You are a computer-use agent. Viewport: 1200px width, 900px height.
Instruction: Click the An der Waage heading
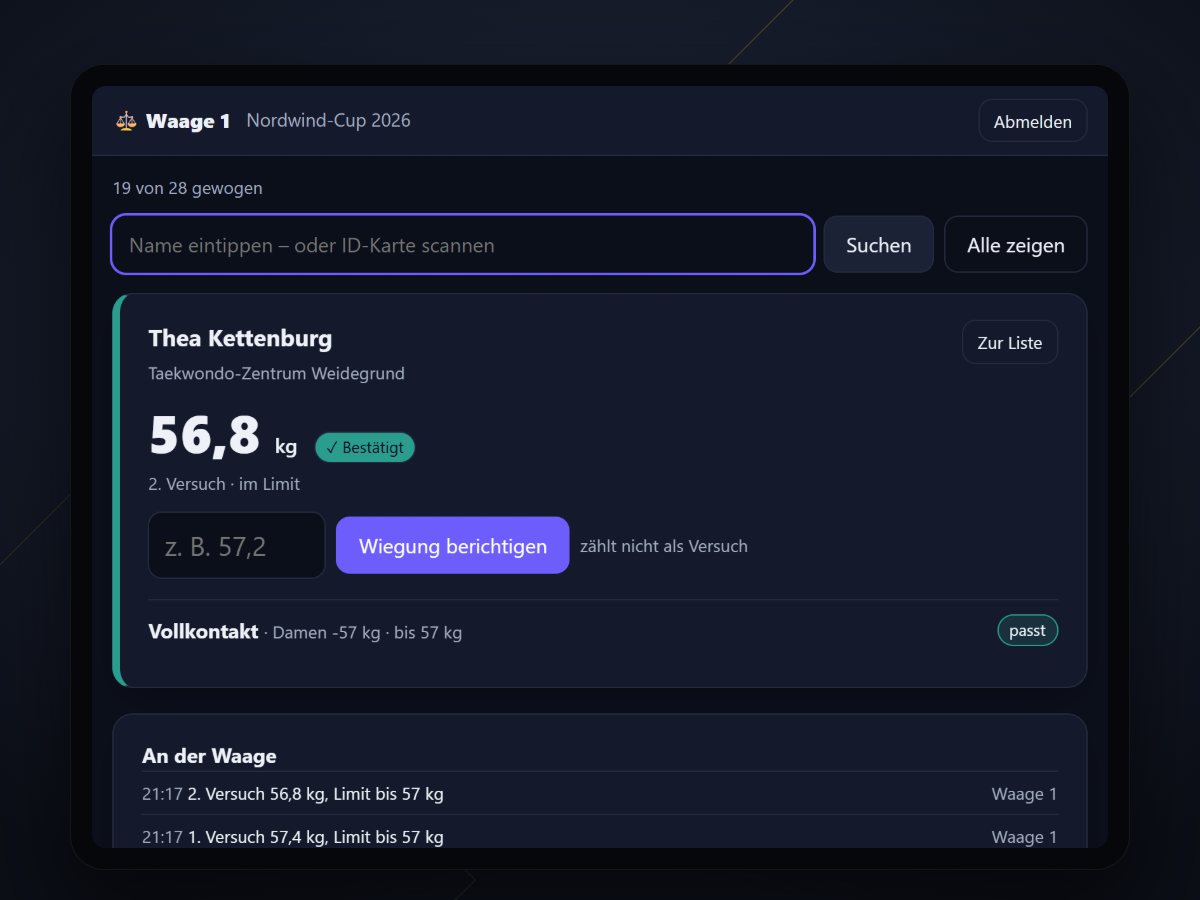tap(209, 756)
